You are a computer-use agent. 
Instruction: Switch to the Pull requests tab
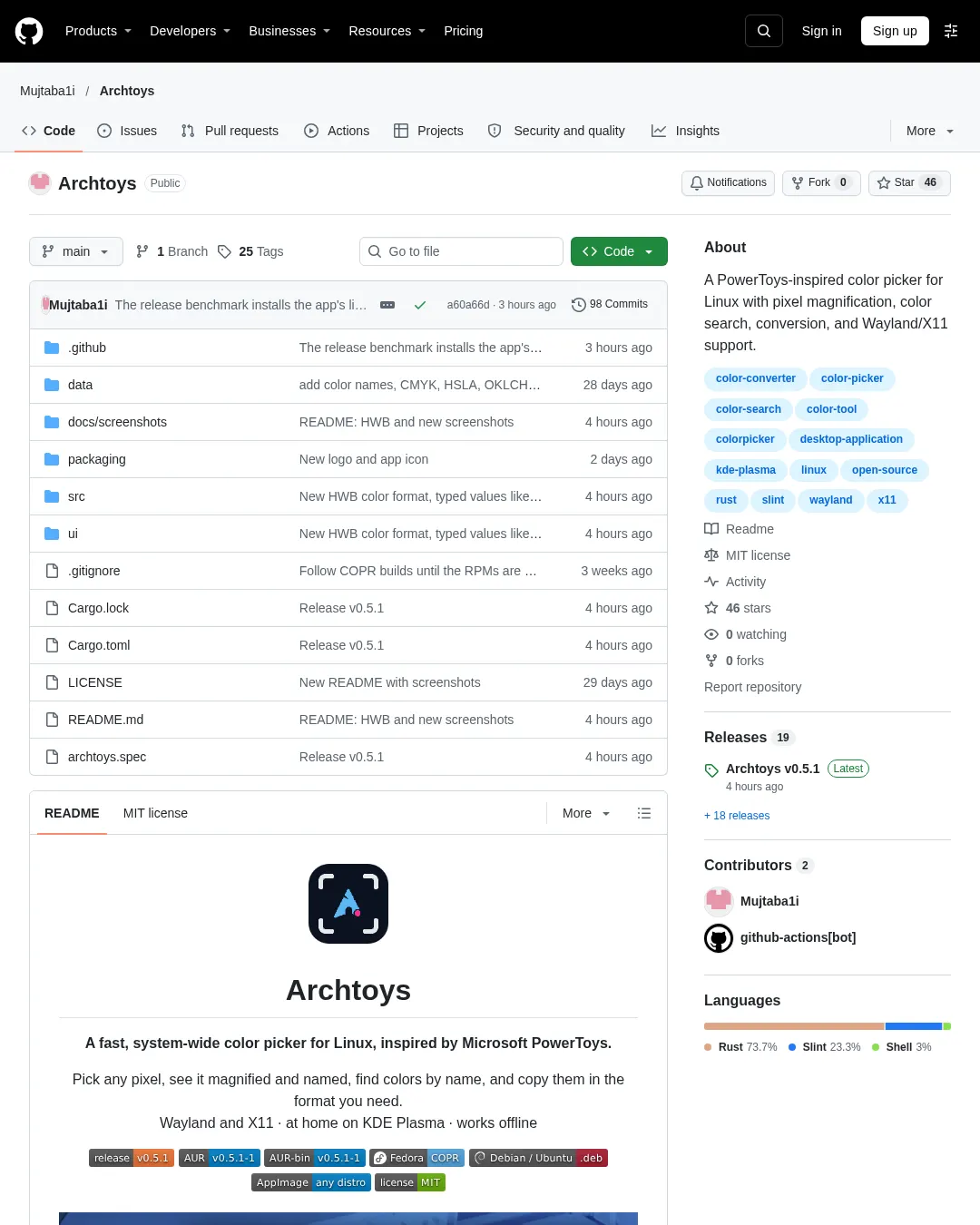coord(230,131)
